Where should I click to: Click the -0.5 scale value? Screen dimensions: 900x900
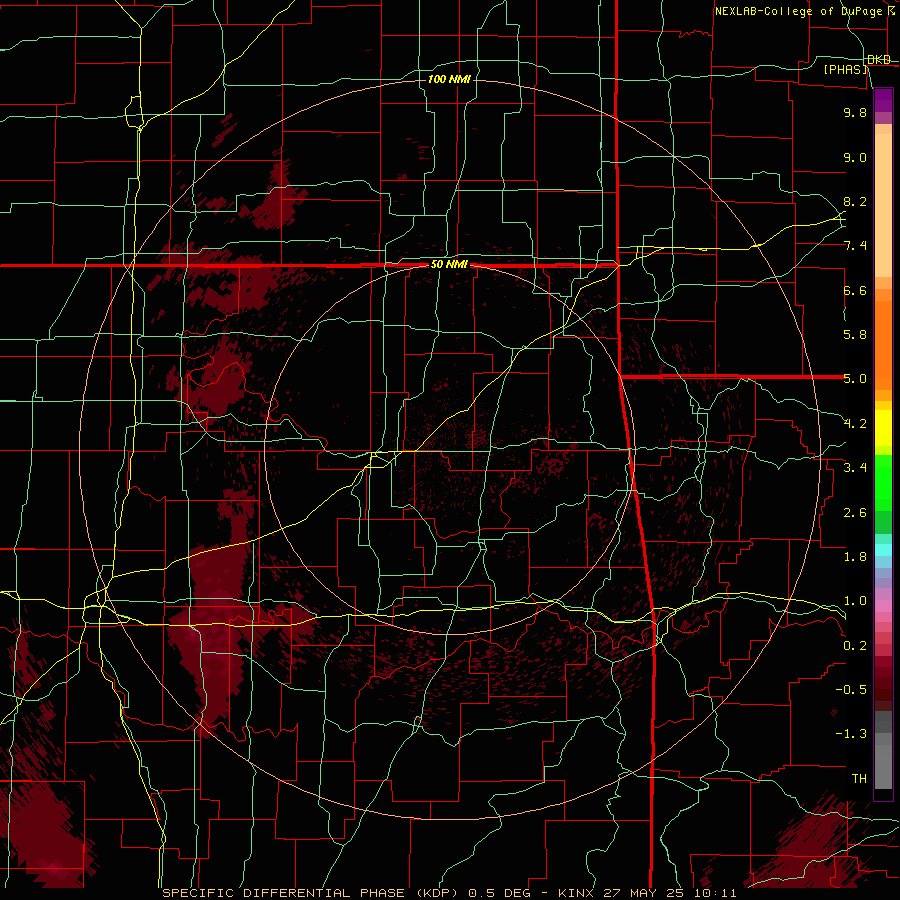click(851, 690)
